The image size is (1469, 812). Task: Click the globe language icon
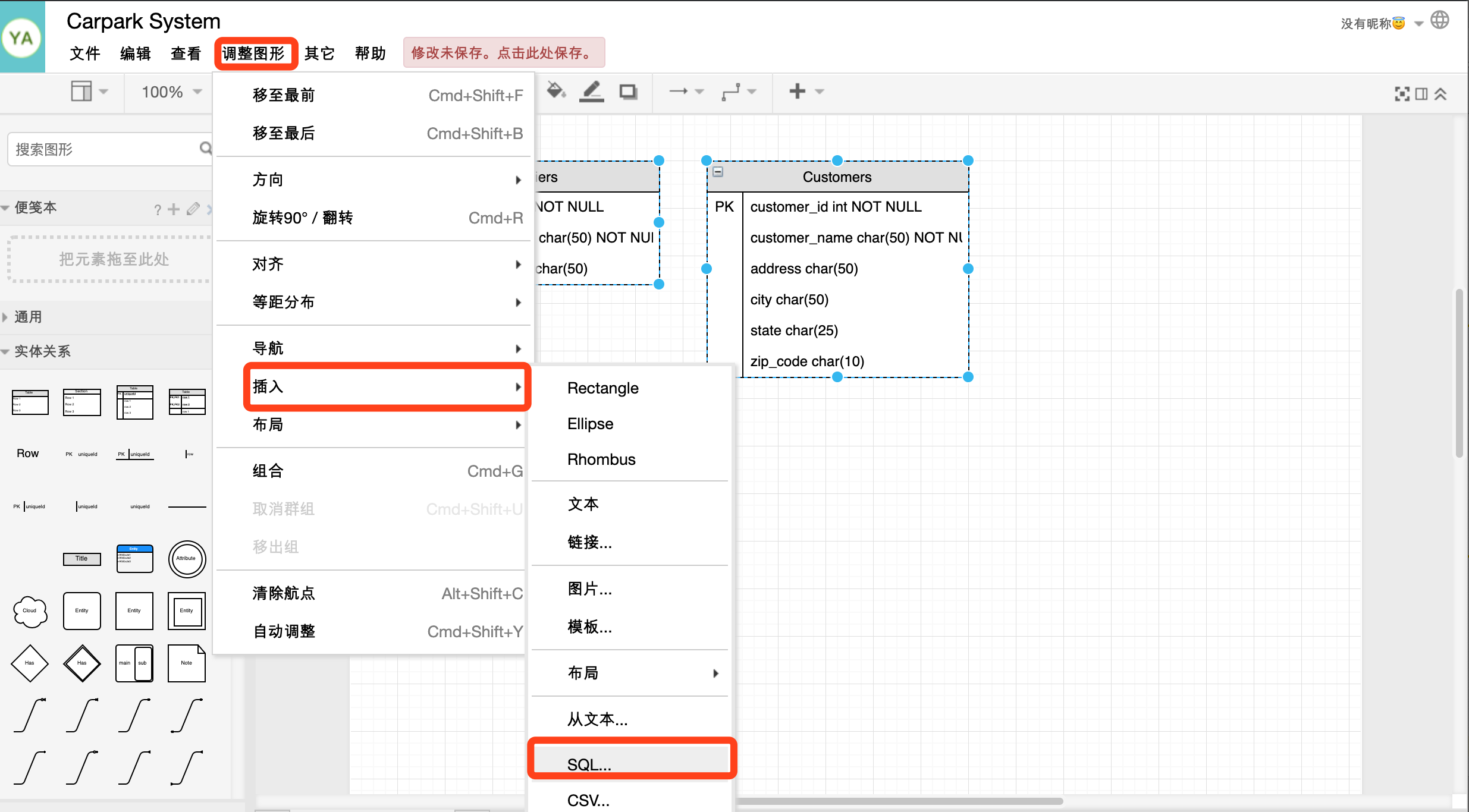point(1440,20)
